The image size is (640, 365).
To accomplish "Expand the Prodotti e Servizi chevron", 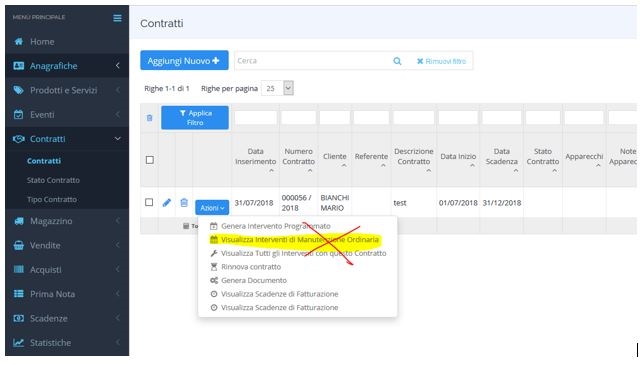I will 117,90.
